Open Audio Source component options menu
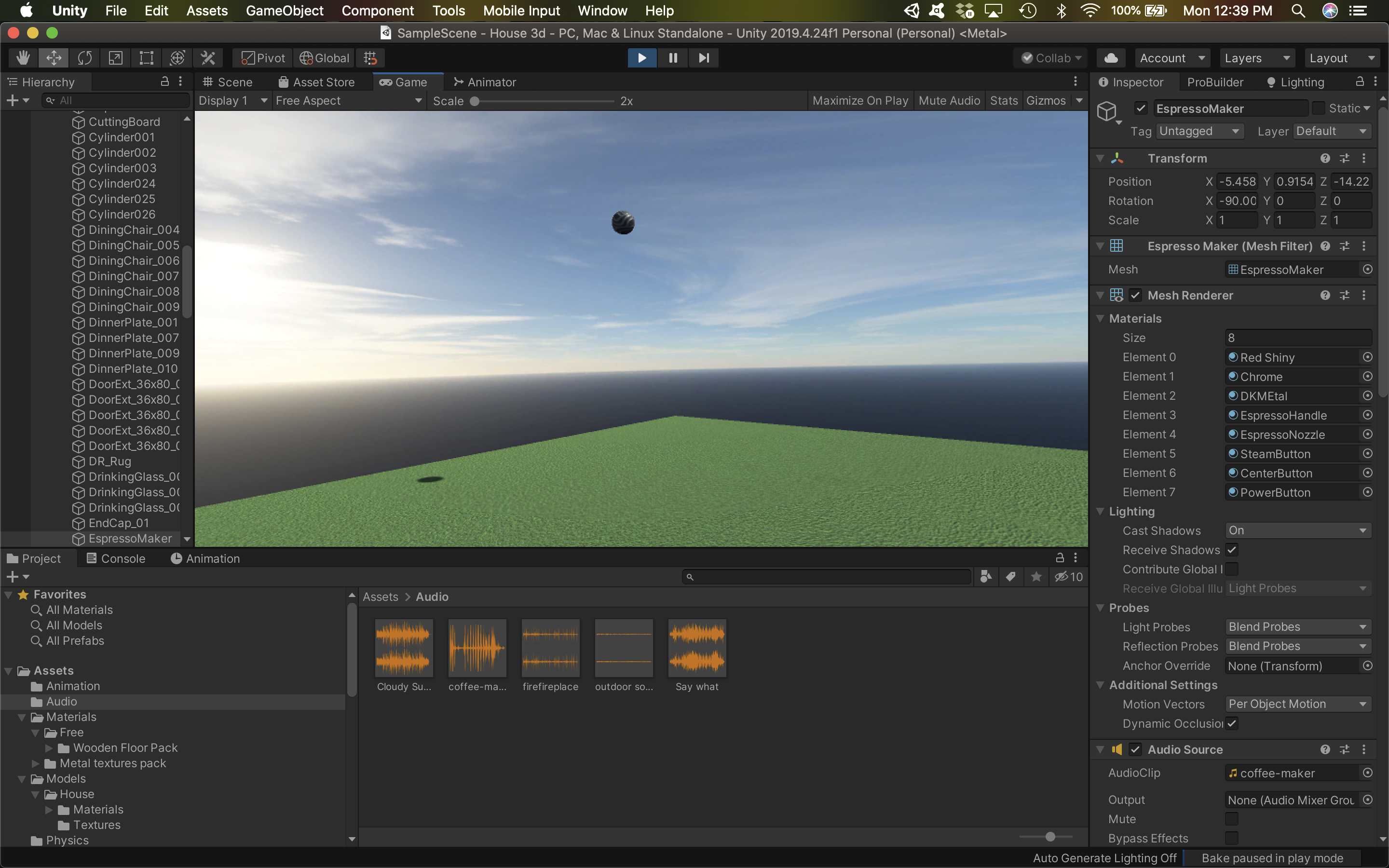The width and height of the screenshot is (1389, 868). 1364,749
